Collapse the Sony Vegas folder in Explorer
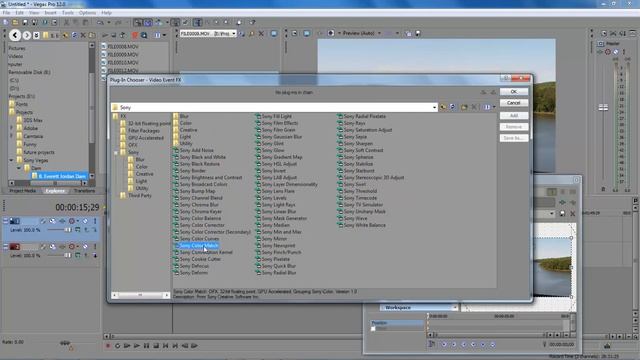The height and width of the screenshot is (360, 640). pyautogui.click(x=11, y=160)
